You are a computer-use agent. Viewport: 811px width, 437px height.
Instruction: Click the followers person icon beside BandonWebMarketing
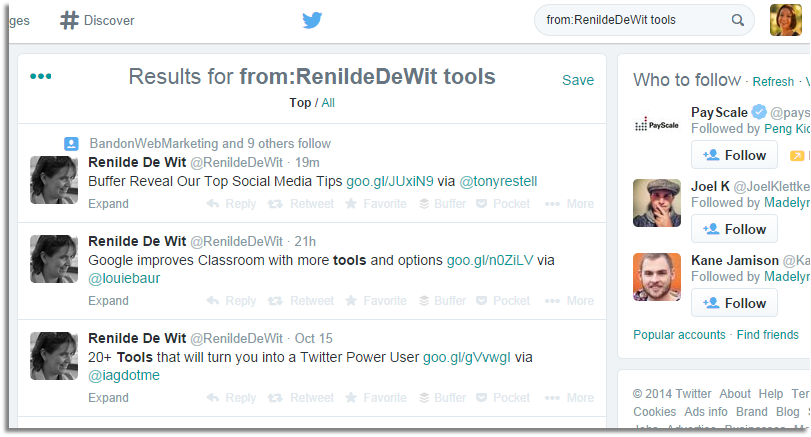71,144
